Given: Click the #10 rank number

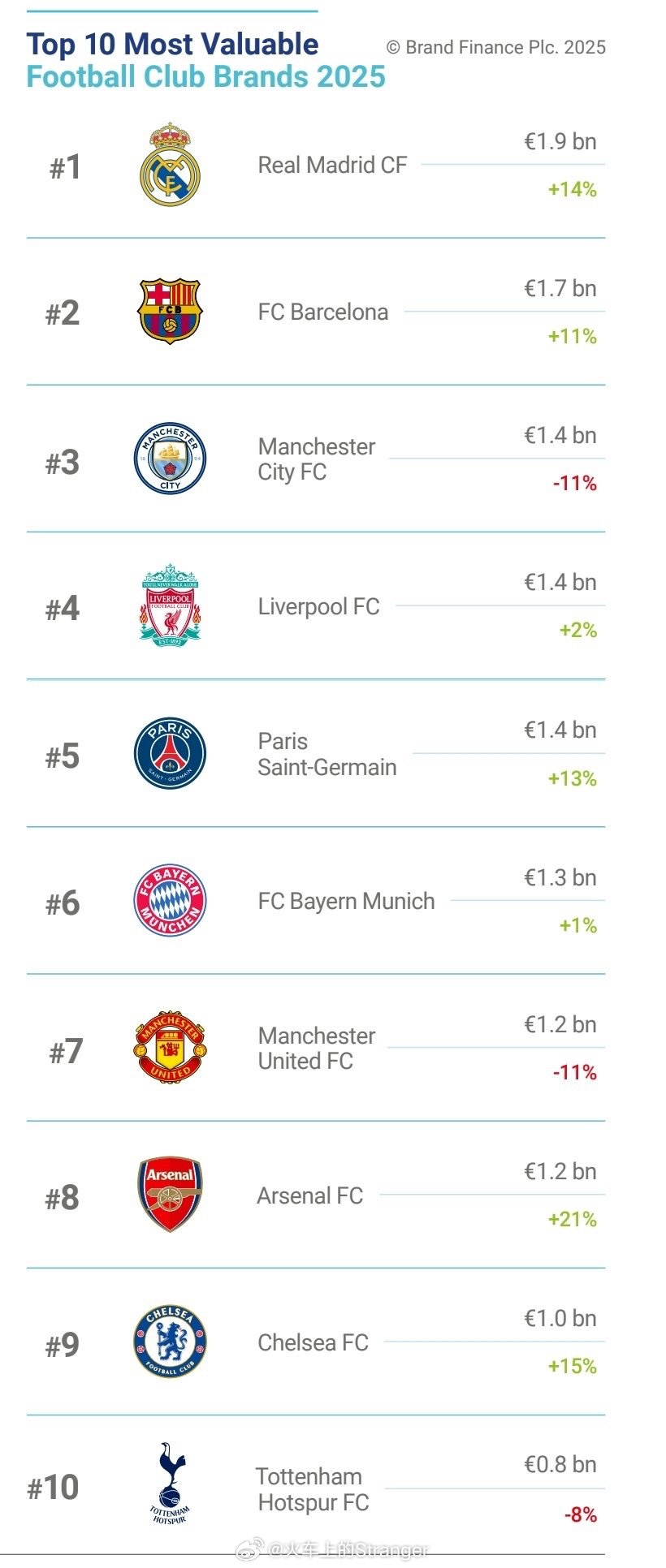Looking at the screenshot, I should point(53,1488).
